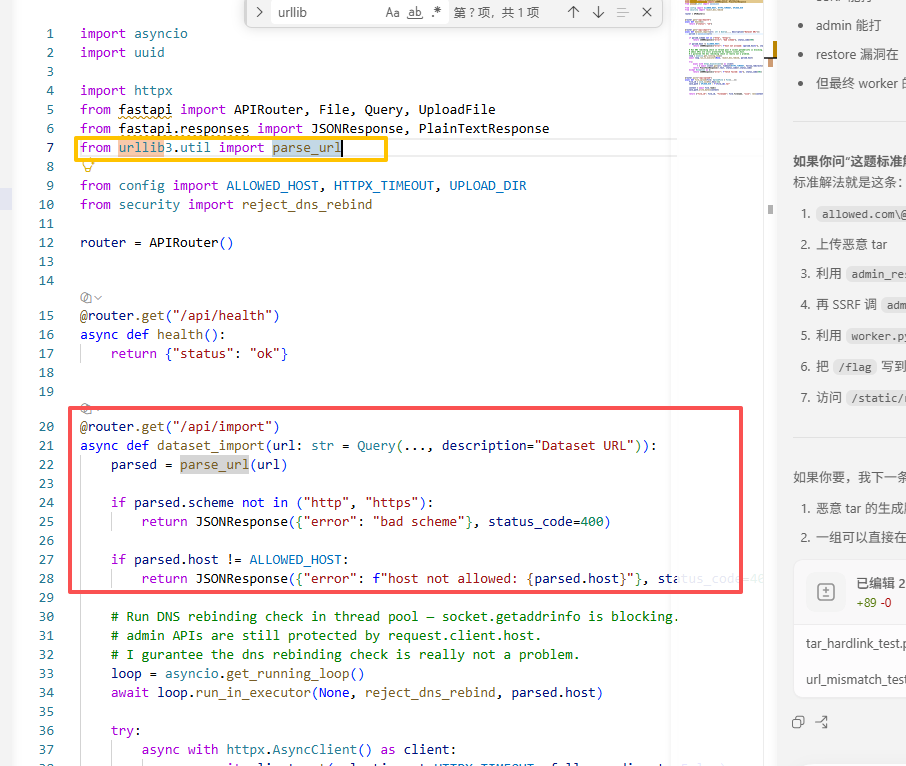Click "dataset_import" function name on line 21
Viewport: 906px width, 766px height.
click(210, 445)
